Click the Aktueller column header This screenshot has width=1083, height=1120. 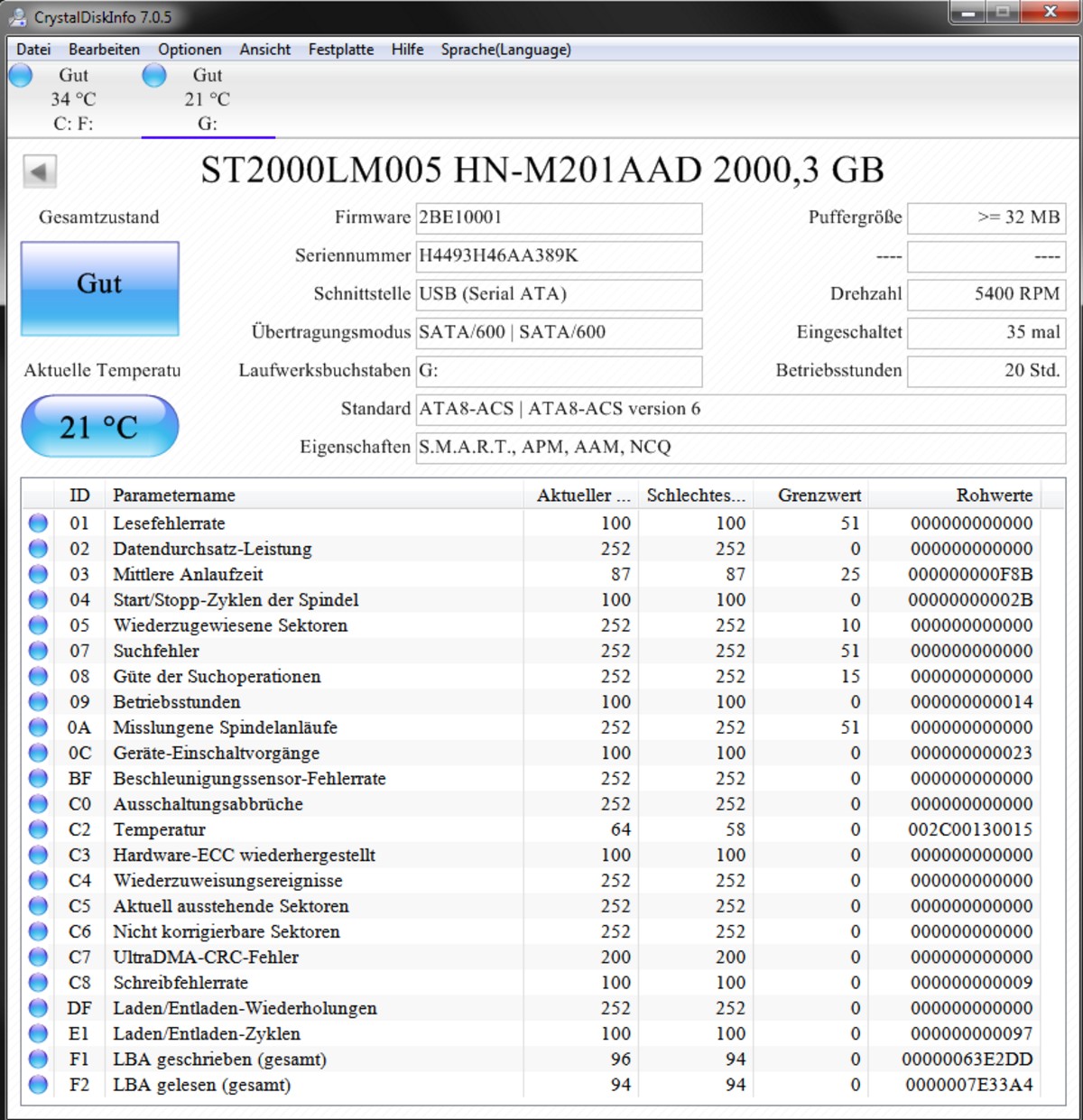(x=580, y=495)
